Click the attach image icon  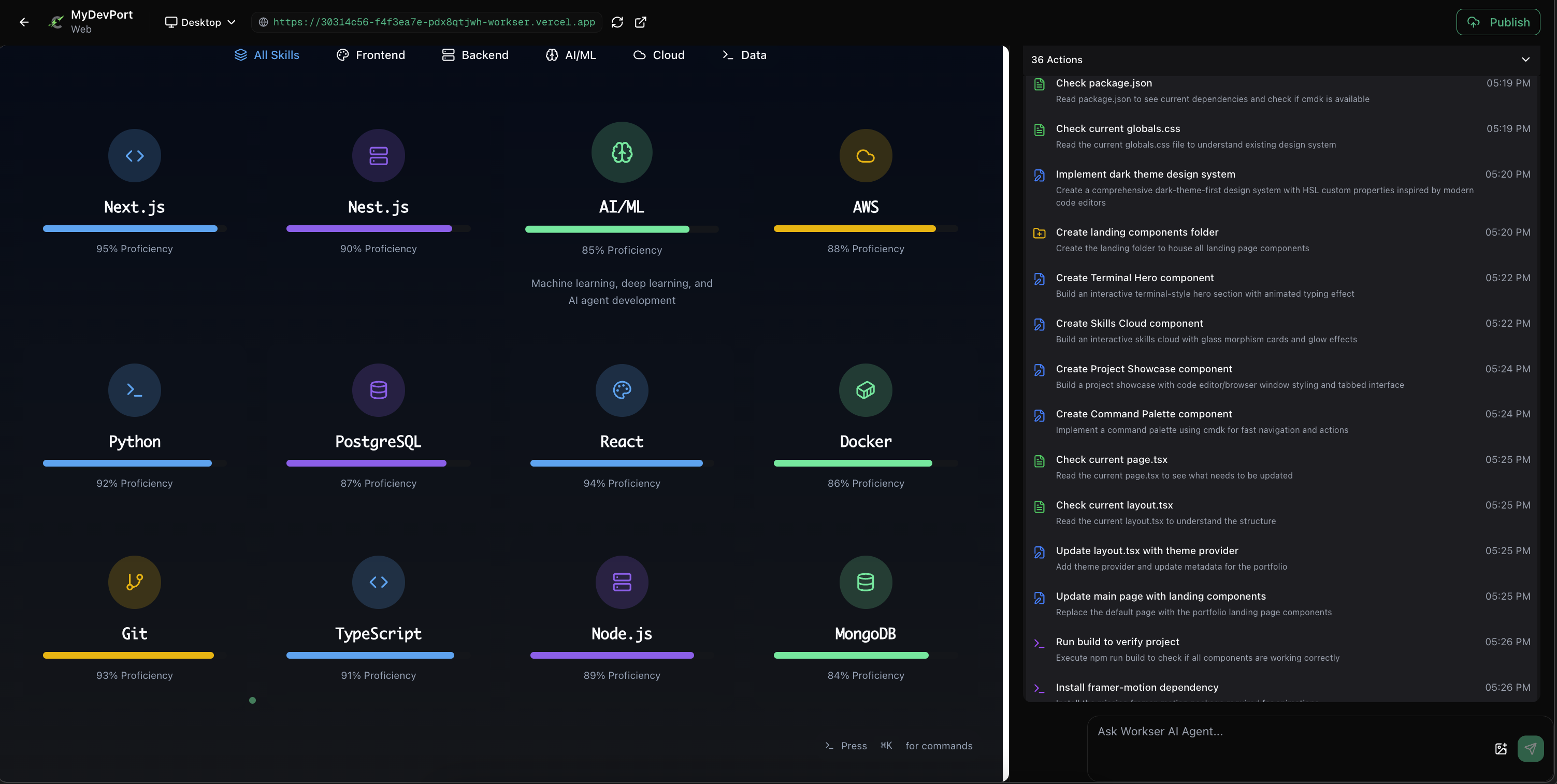point(1501,749)
